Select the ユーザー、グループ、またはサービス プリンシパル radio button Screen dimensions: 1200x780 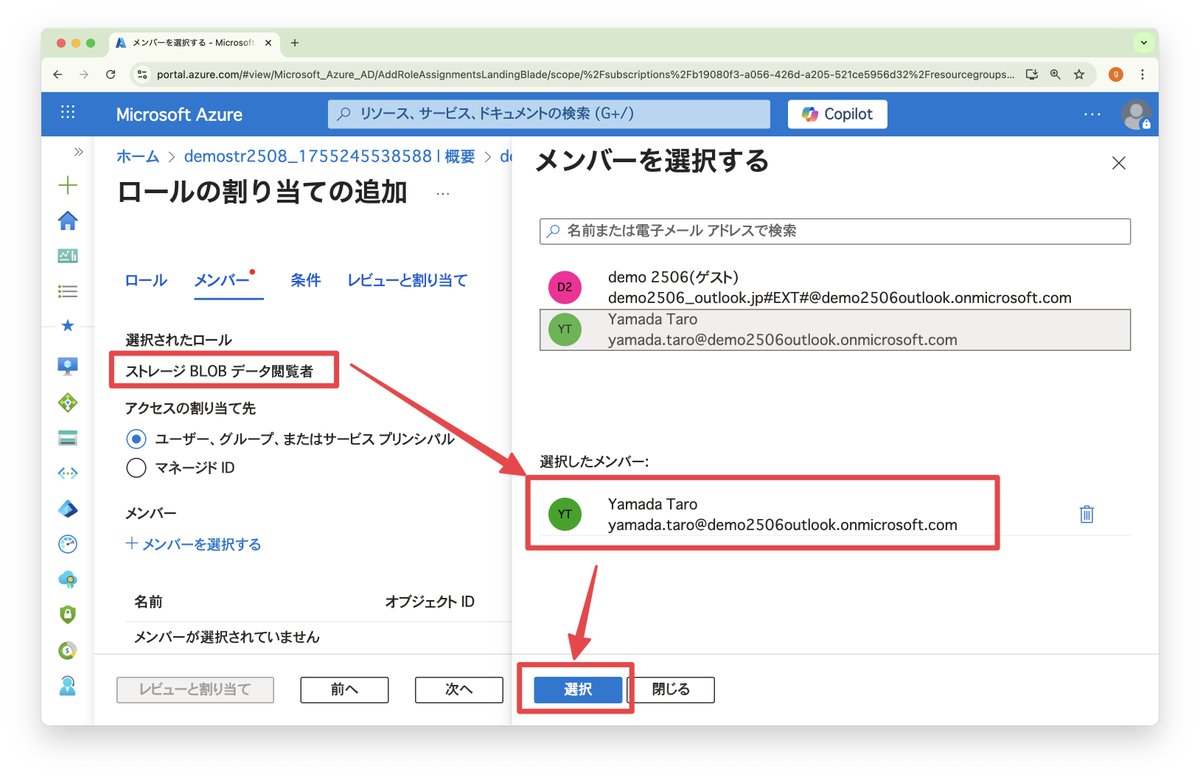136,438
